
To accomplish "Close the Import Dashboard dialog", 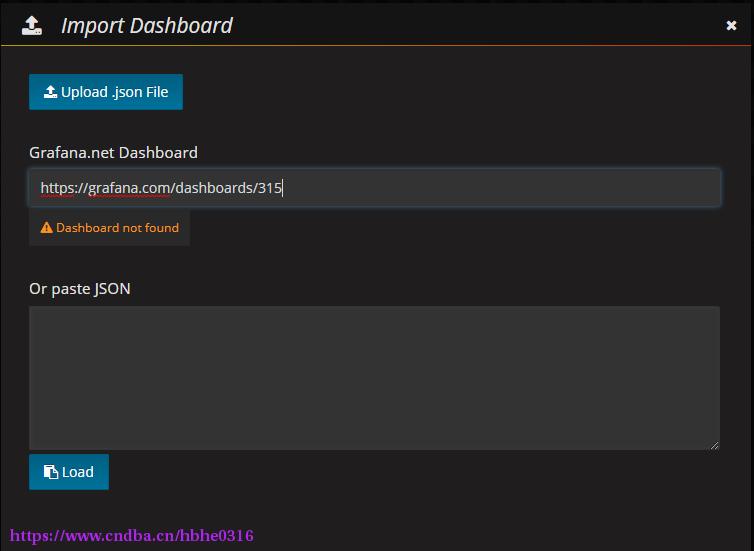I will (x=731, y=25).
